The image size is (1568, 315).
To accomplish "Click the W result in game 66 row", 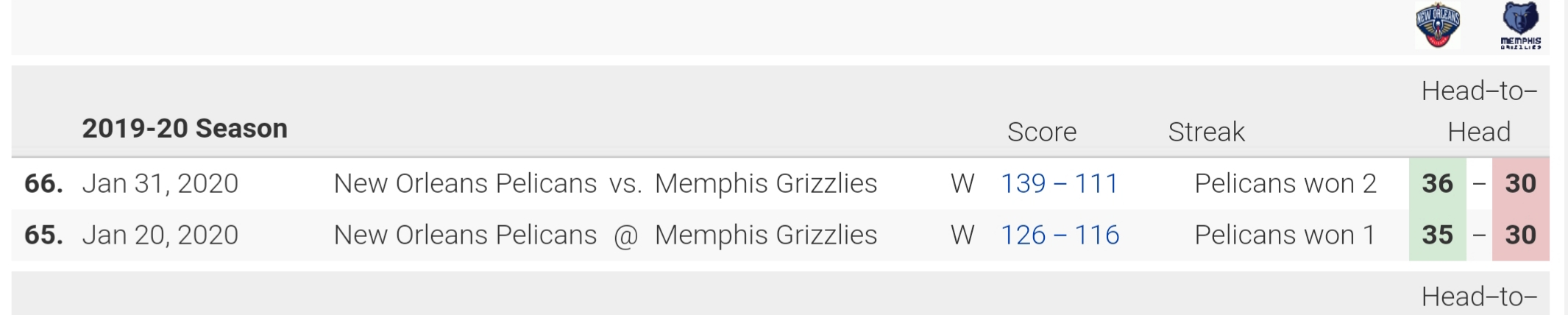I will click(x=962, y=183).
